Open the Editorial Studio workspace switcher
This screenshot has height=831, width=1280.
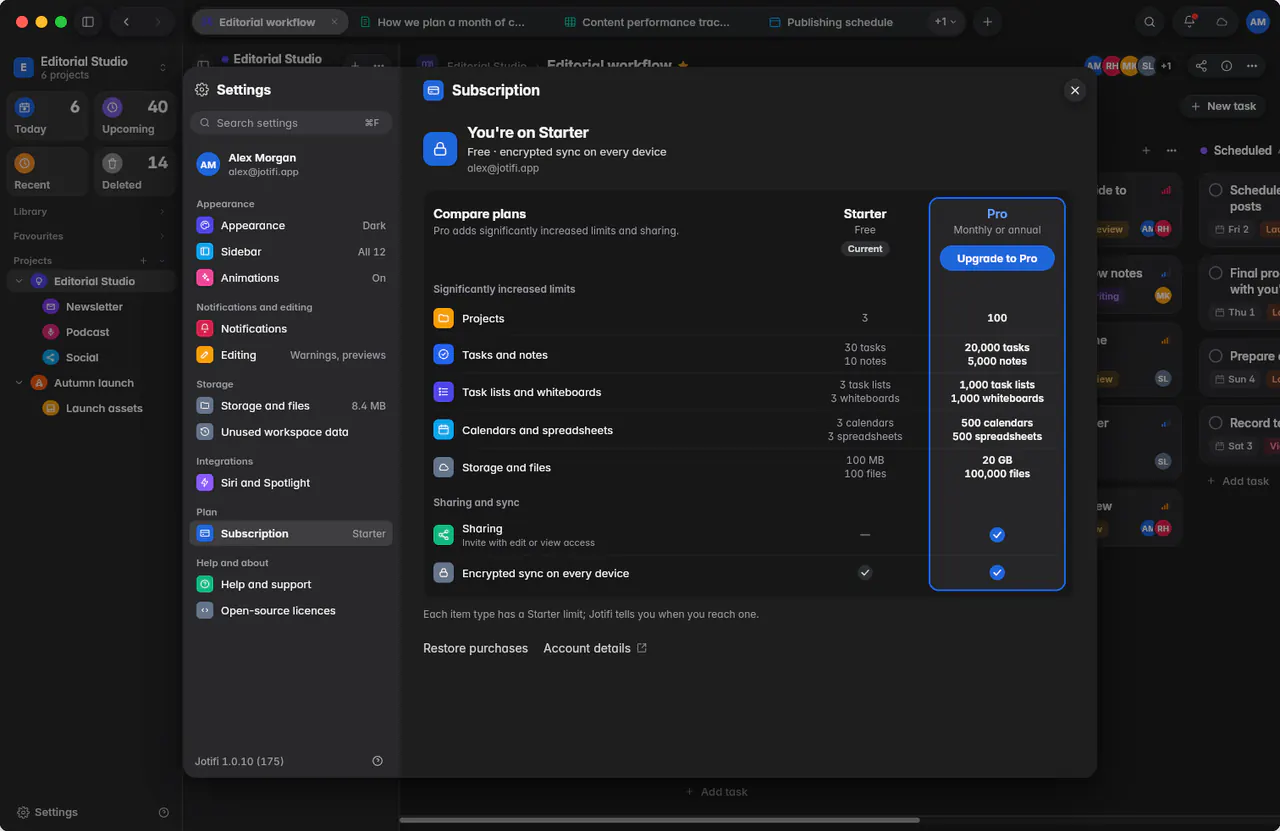point(91,67)
